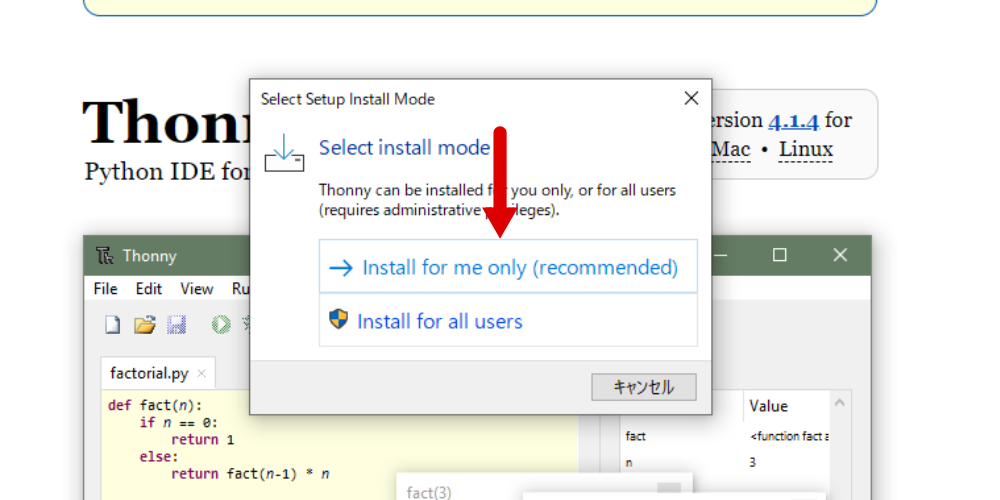Choose Install for all users option

click(x=508, y=320)
